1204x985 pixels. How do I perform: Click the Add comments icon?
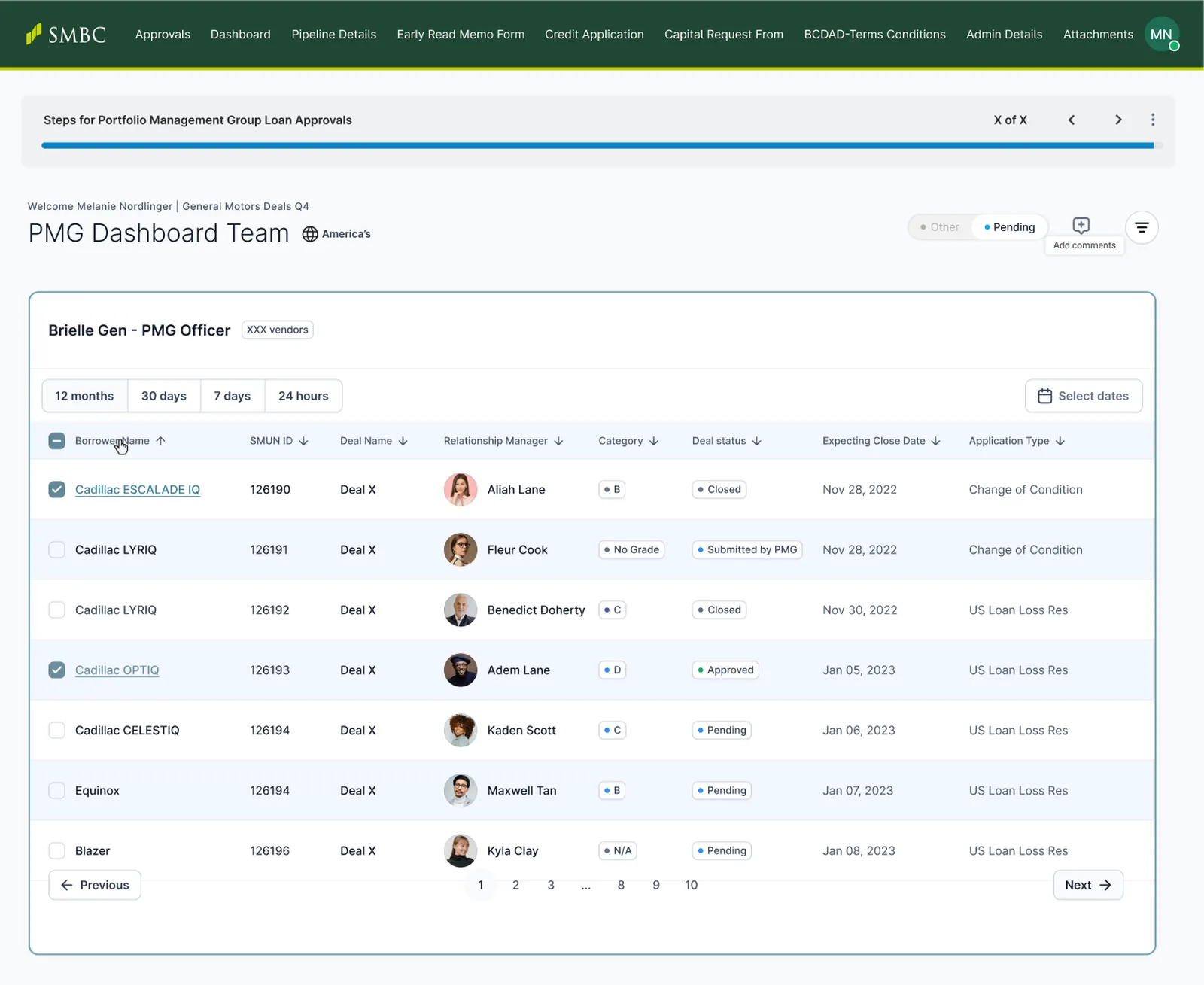click(1081, 226)
